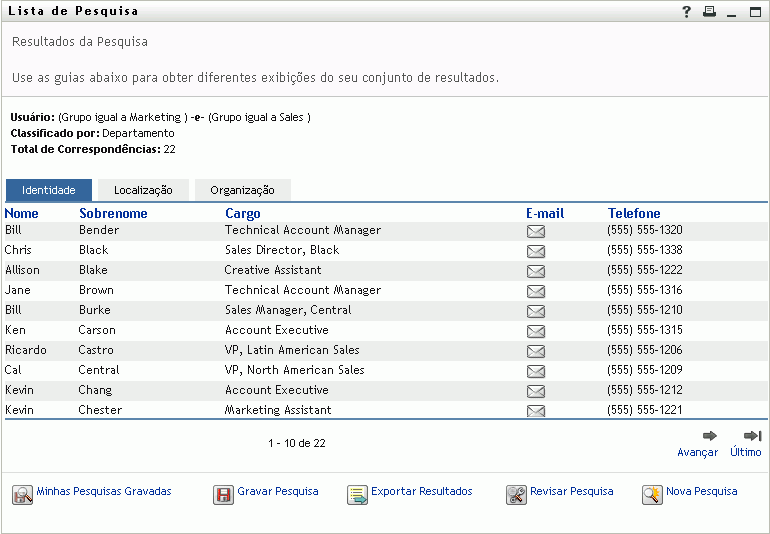Sort by the Telefone column header

click(x=634, y=213)
